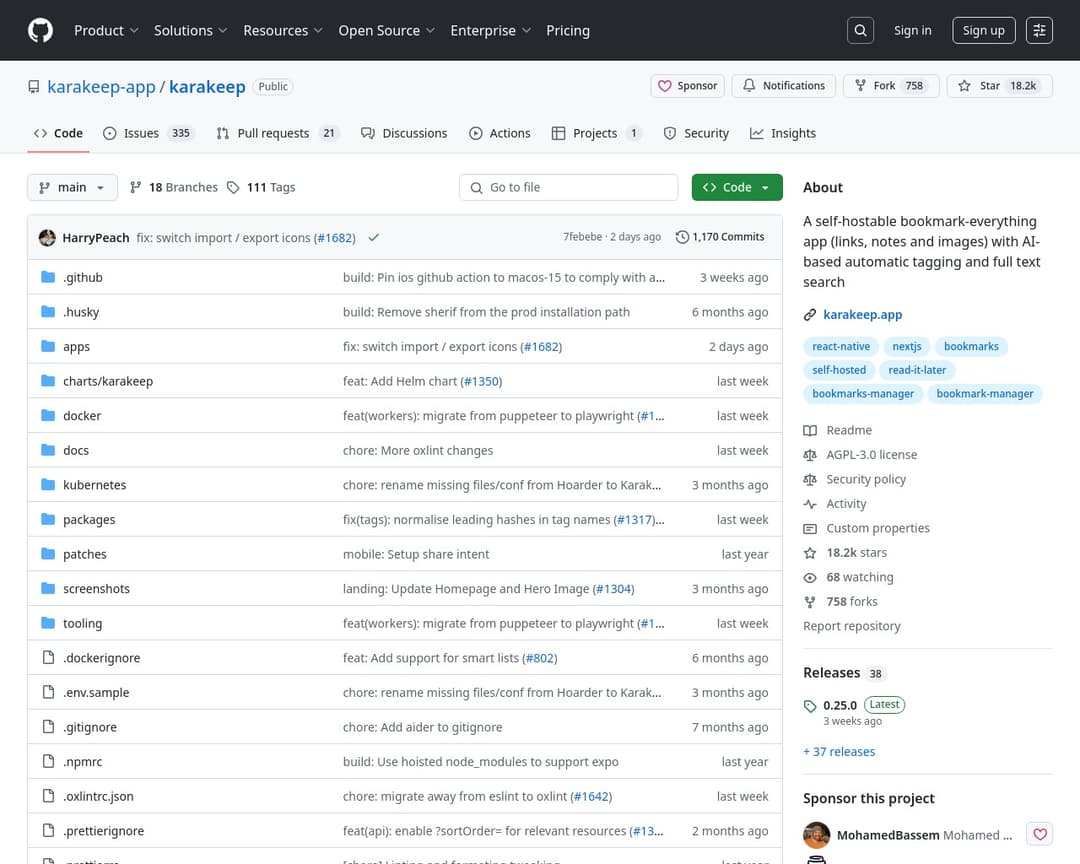Screen dimensions: 1080x864
Task: Star the karakeep repository
Action: click(x=999, y=85)
